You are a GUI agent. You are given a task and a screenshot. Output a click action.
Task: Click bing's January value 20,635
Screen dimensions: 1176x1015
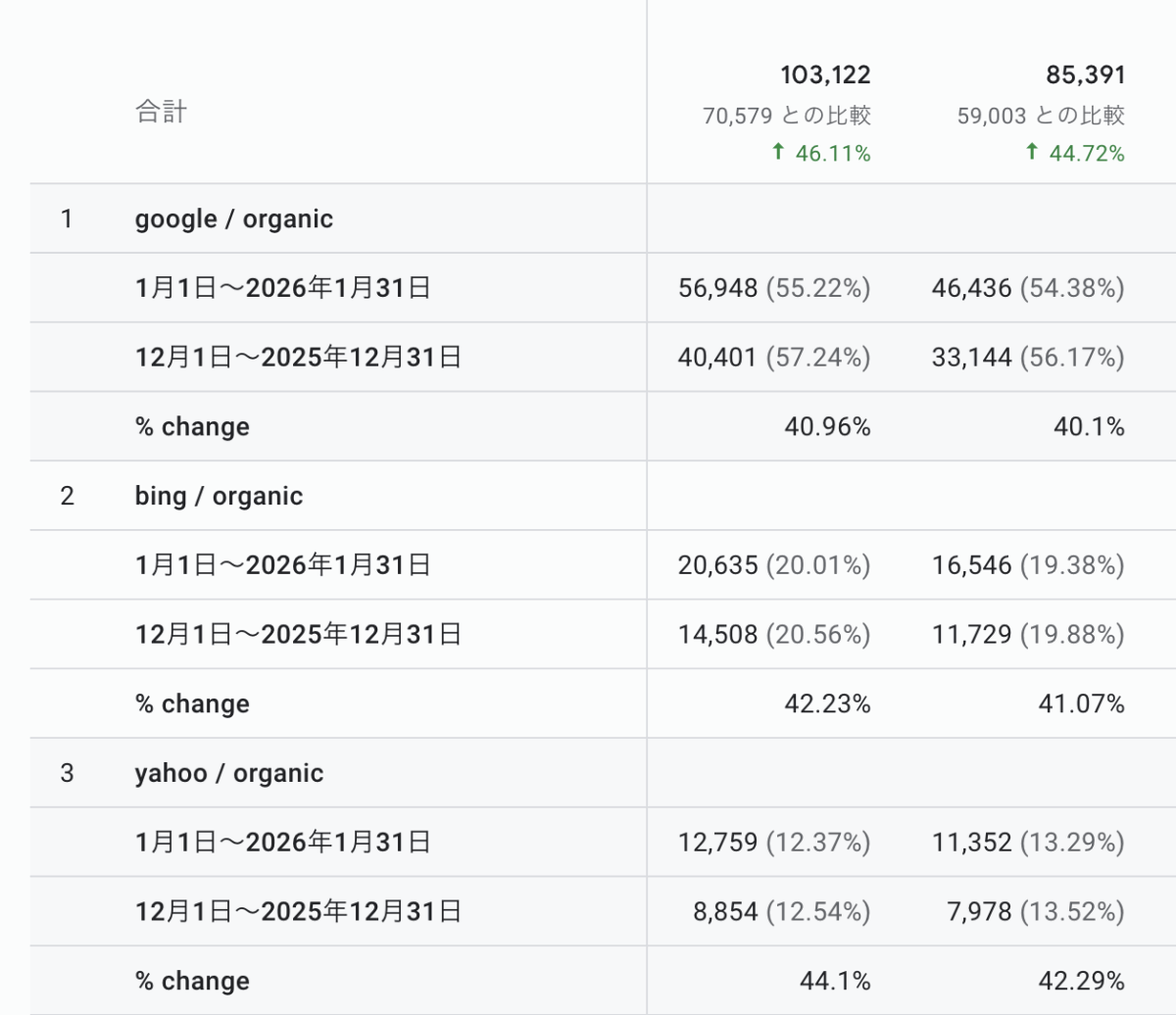click(717, 565)
